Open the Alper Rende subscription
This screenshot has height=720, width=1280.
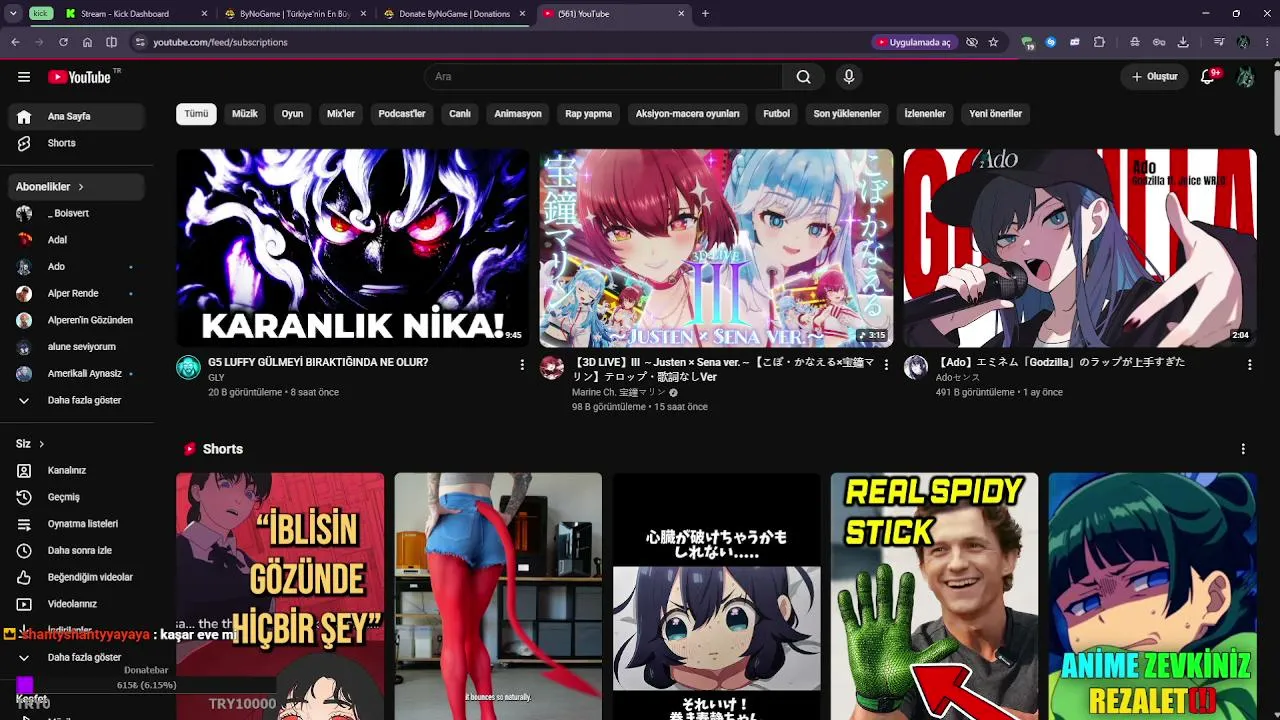pos(77,293)
